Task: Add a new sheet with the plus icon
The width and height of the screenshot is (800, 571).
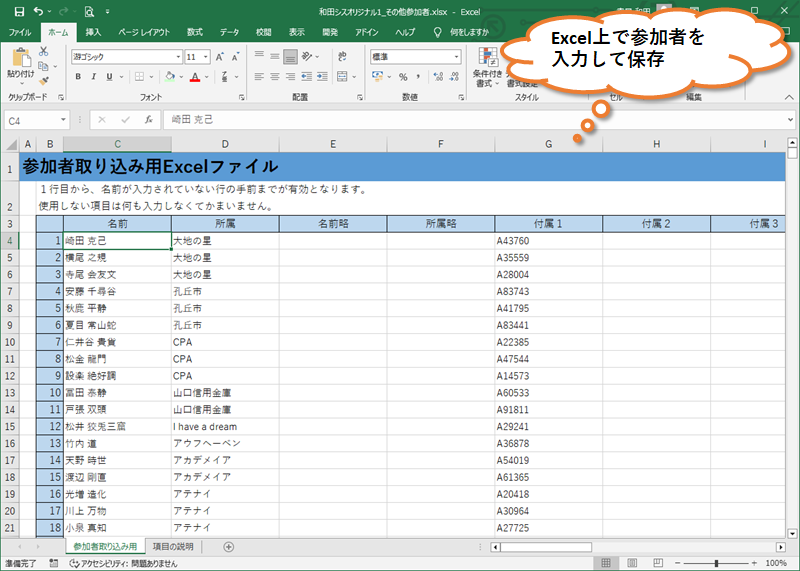Action: tap(229, 547)
